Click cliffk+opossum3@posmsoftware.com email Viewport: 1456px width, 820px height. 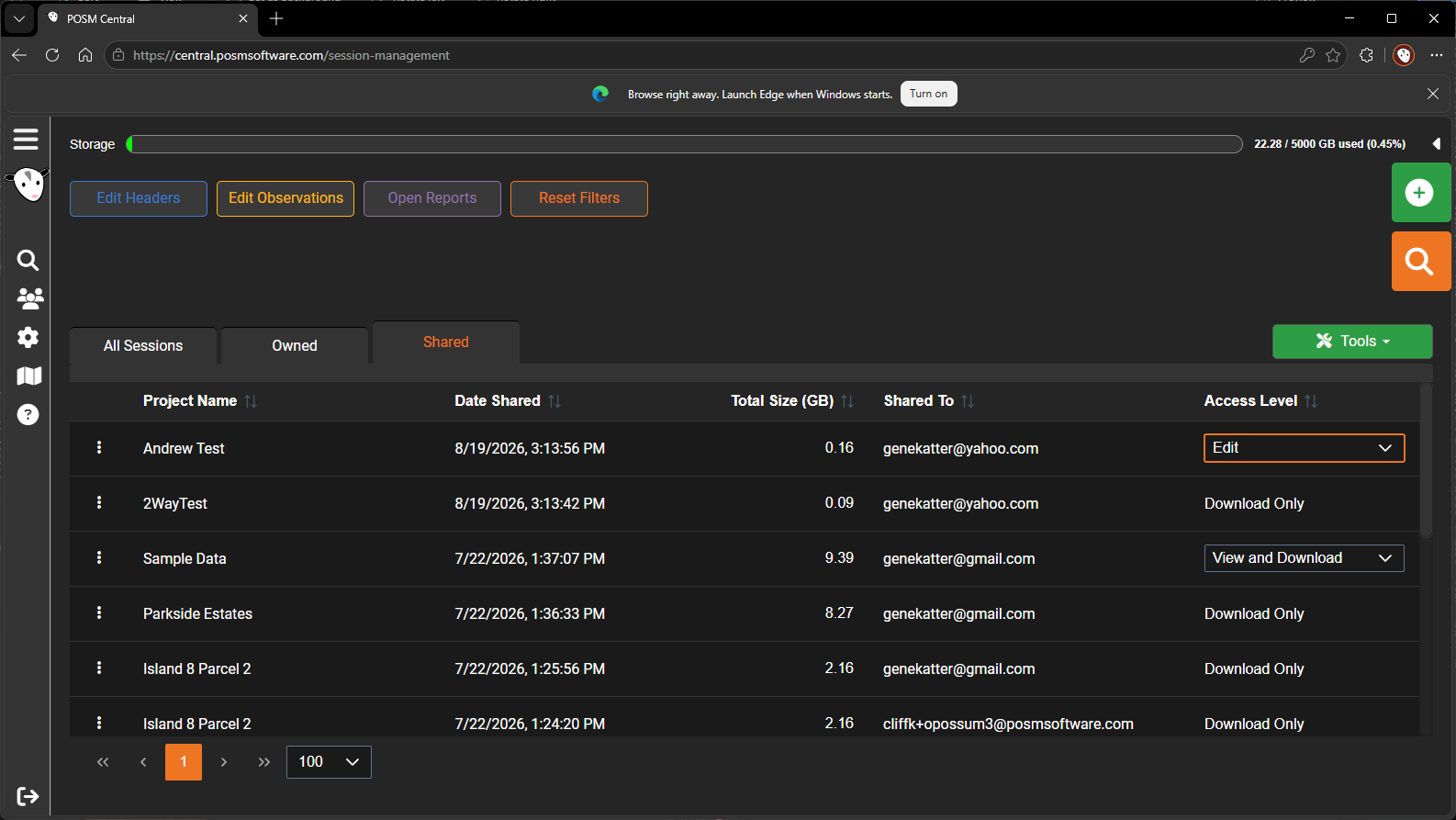(x=1008, y=725)
